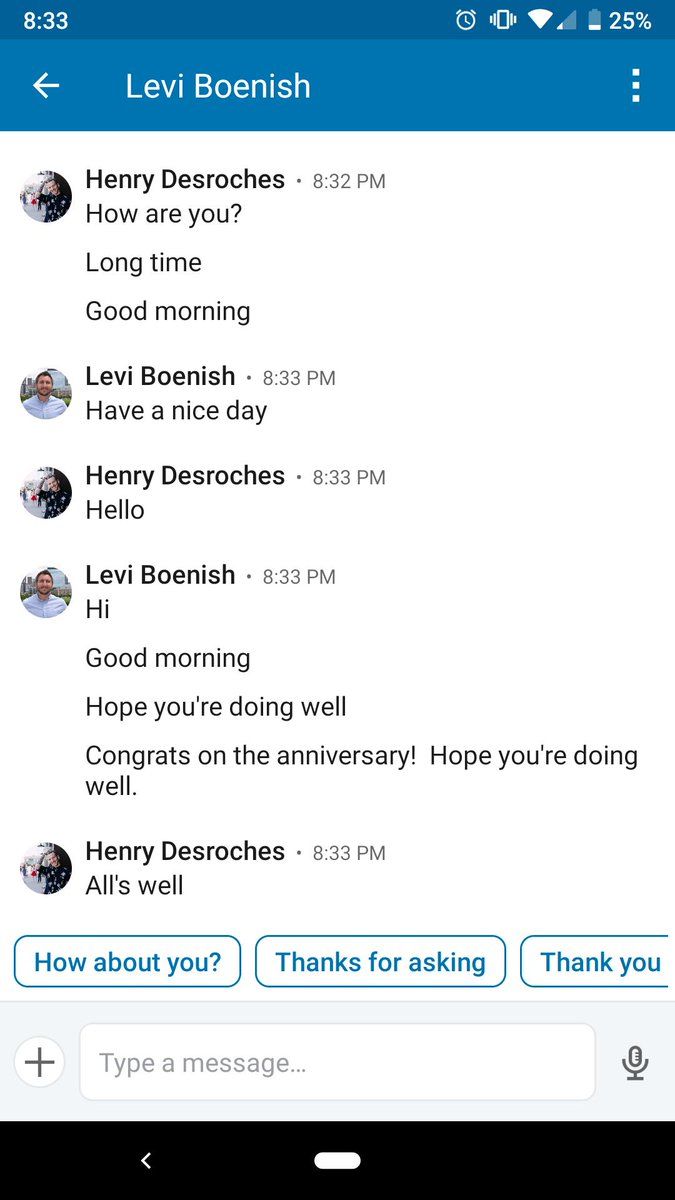This screenshot has height=1200, width=675.
Task: Tap the alarm icon in status bar
Action: pos(466,20)
